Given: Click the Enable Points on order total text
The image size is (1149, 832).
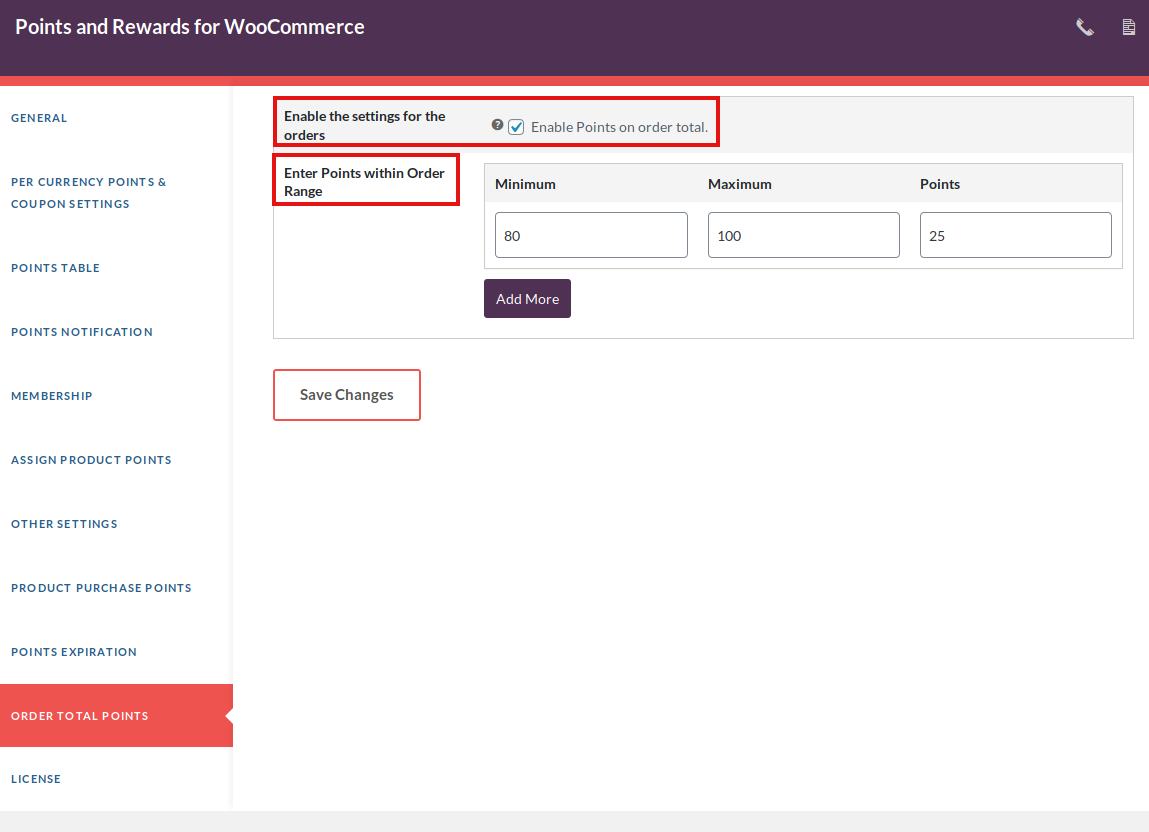Looking at the screenshot, I should pos(619,128).
